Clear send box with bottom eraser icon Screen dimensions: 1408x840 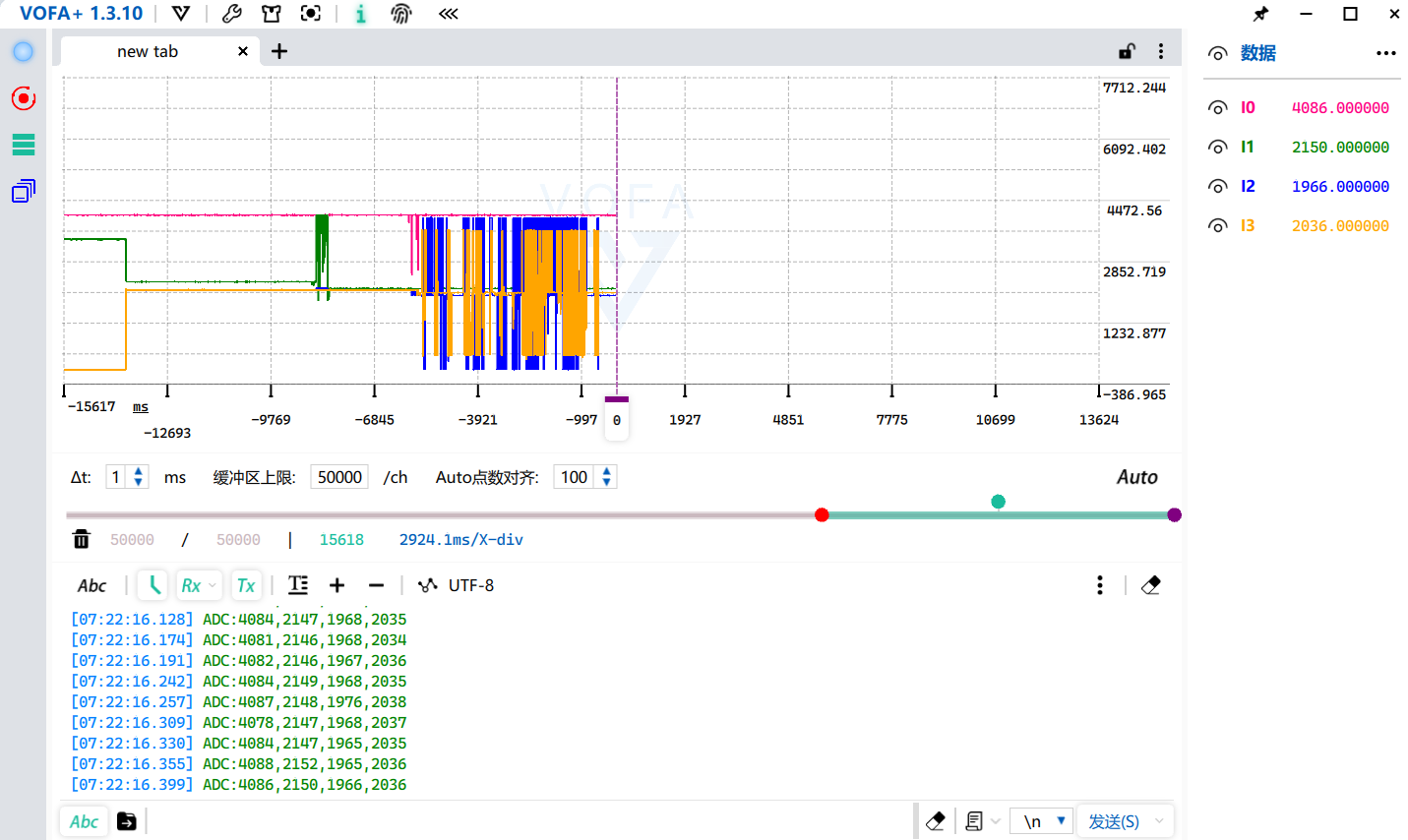[x=936, y=821]
